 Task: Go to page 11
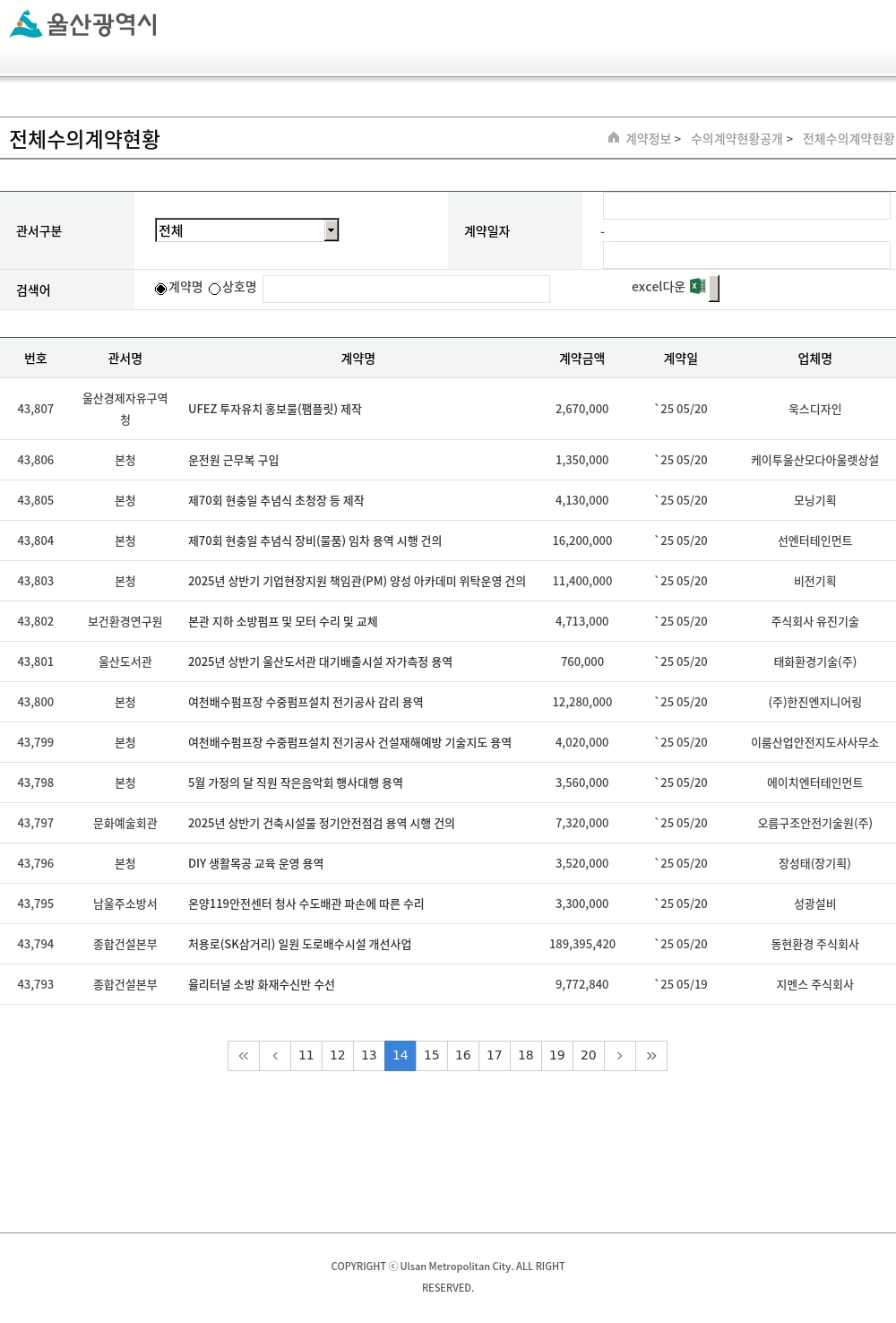306,1056
